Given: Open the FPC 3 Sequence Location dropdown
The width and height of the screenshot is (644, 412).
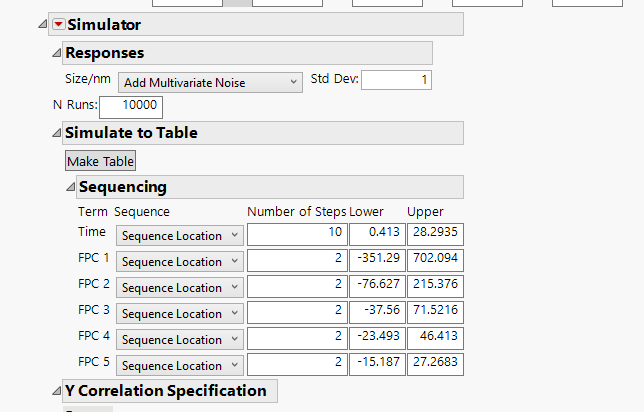Looking at the screenshot, I should [180, 313].
